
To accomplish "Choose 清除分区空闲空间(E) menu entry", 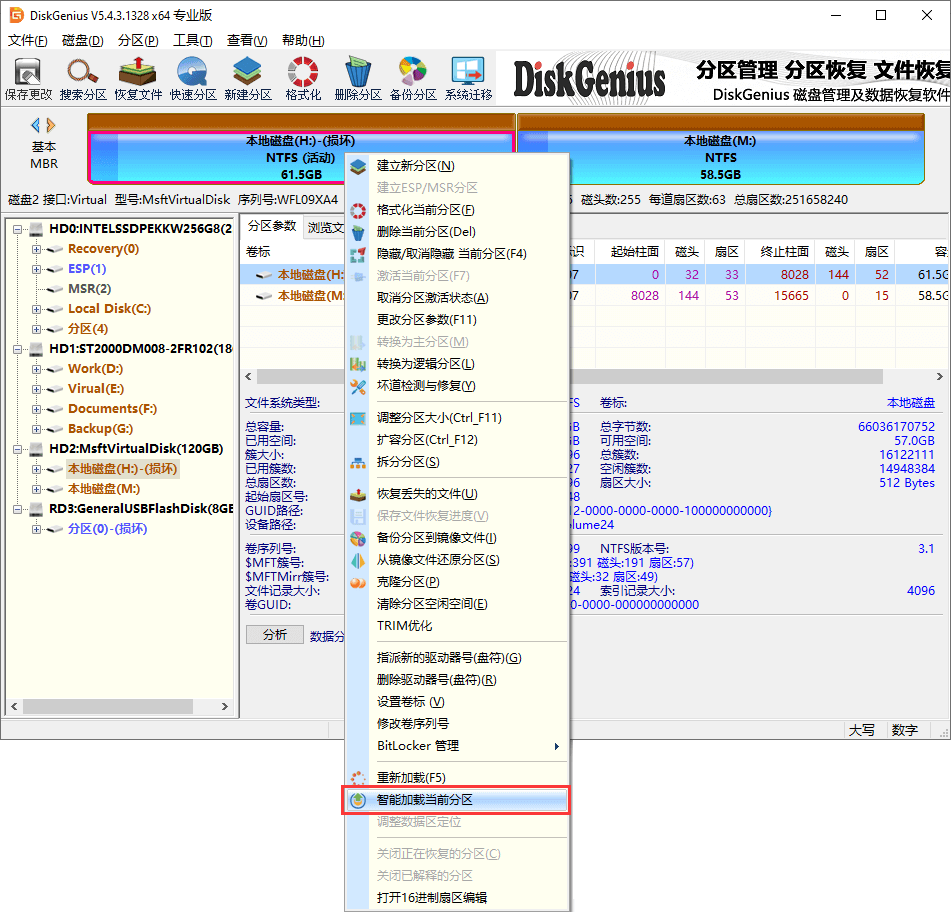I will pos(456,604).
